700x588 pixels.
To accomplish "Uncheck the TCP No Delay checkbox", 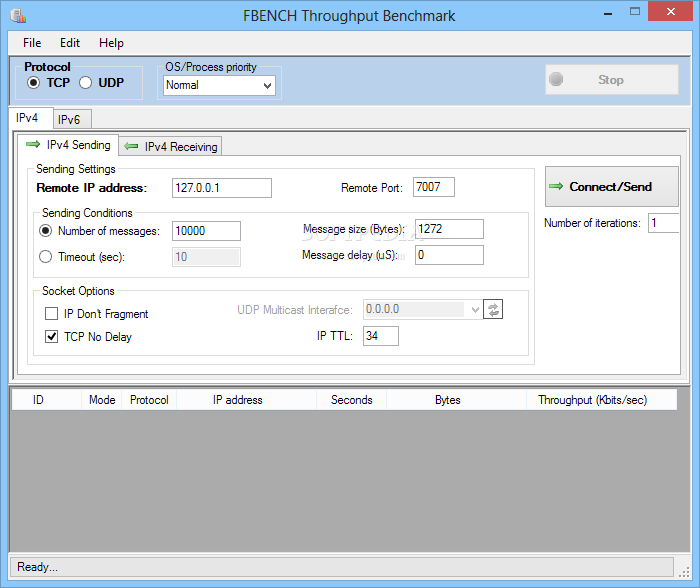I will (x=51, y=337).
